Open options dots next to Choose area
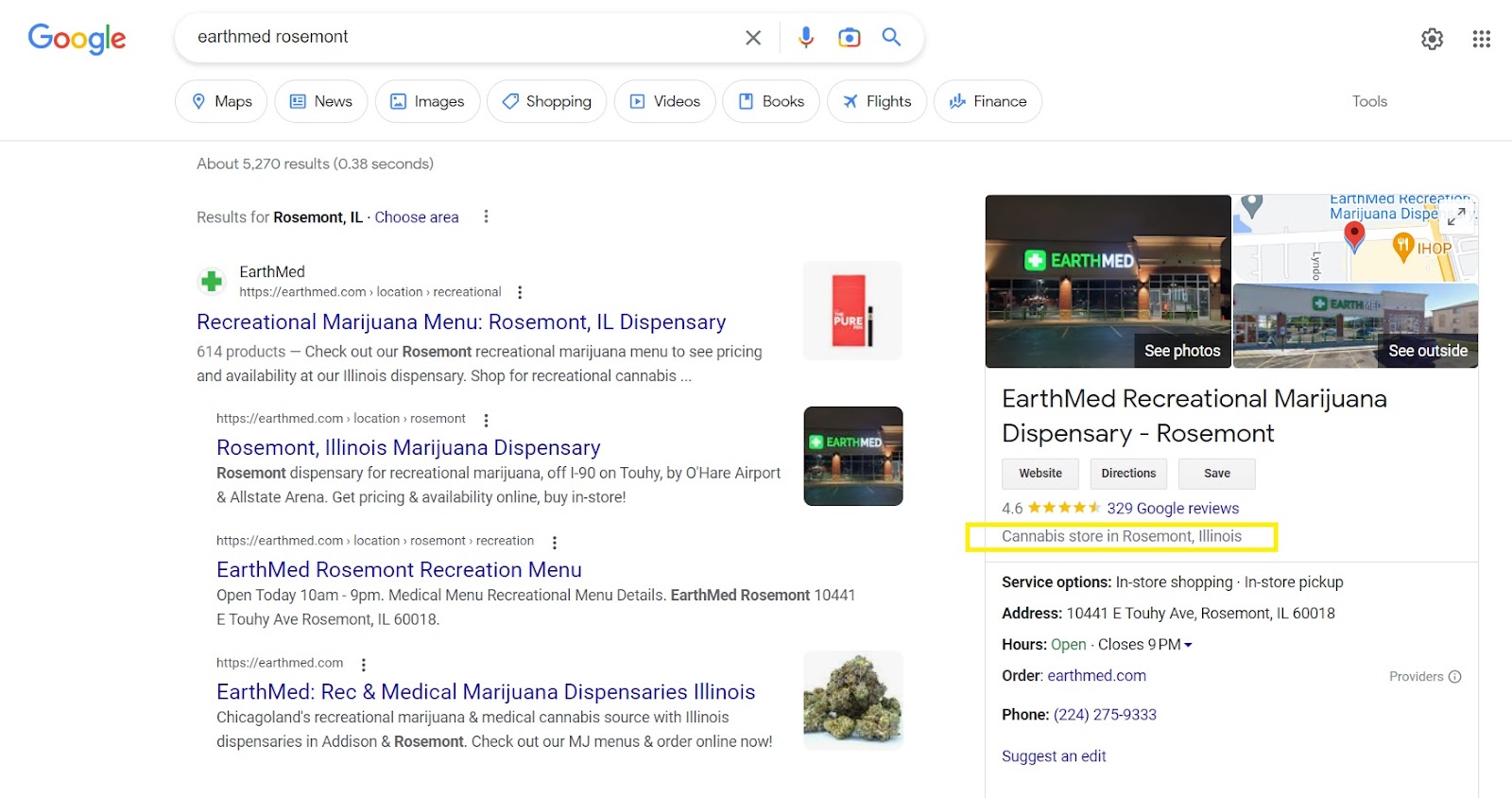 (x=486, y=217)
